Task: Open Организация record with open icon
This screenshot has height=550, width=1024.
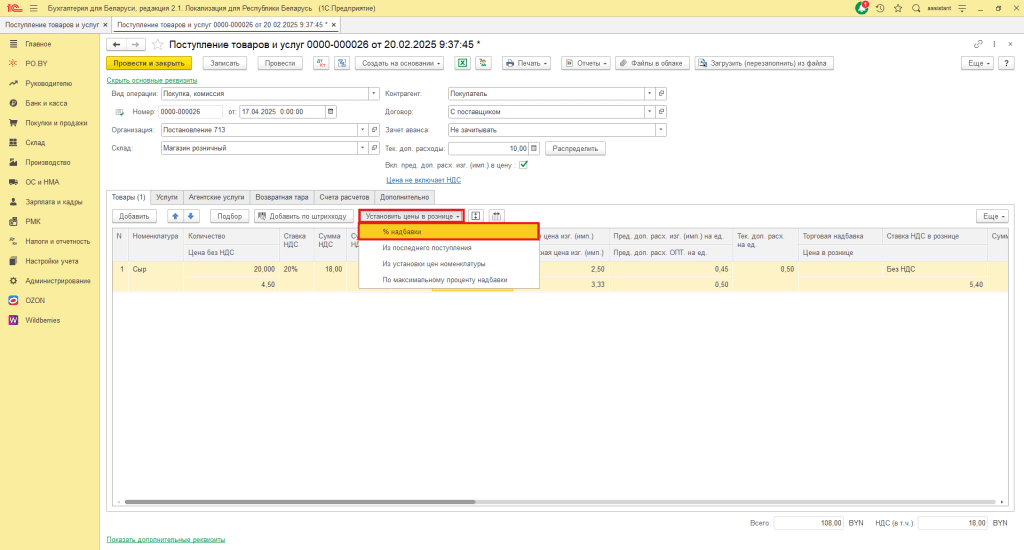Action: (374, 130)
